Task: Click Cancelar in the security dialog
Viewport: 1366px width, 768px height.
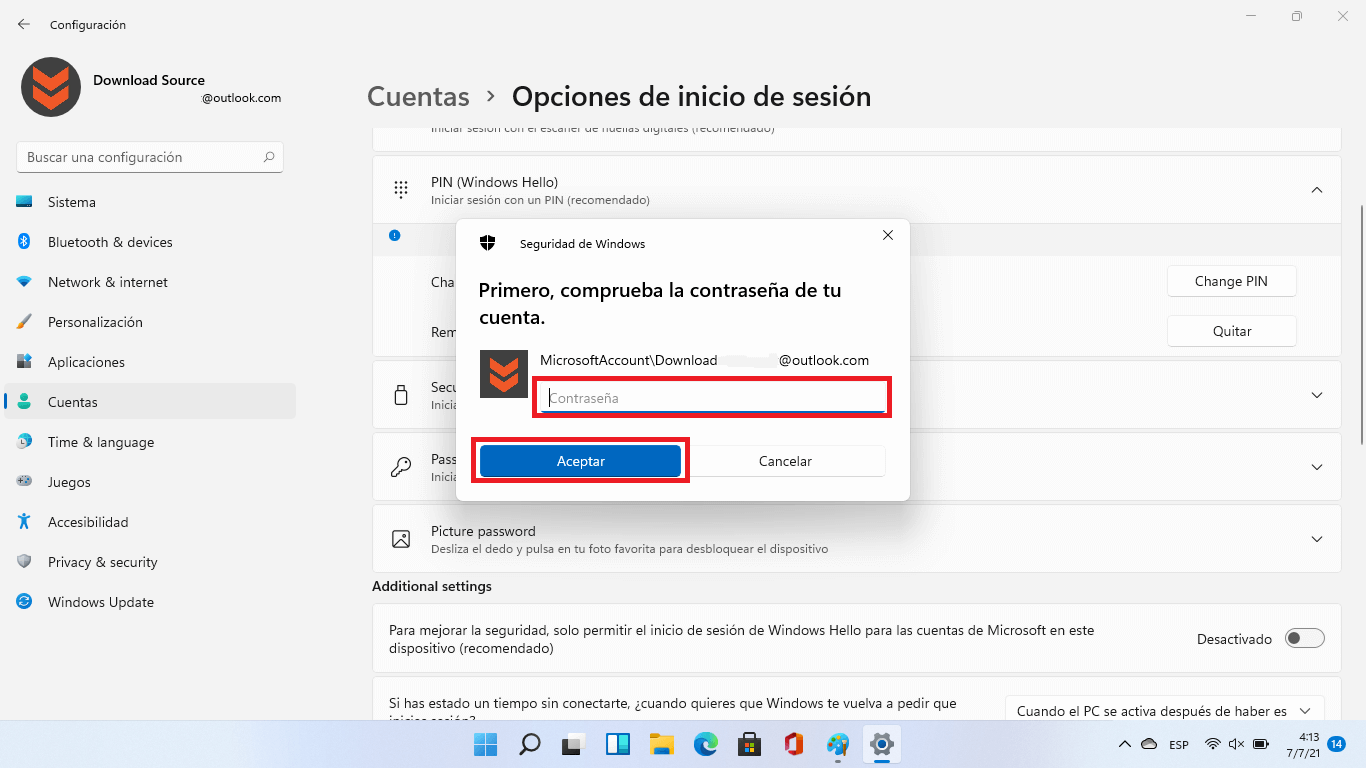Action: (x=785, y=461)
